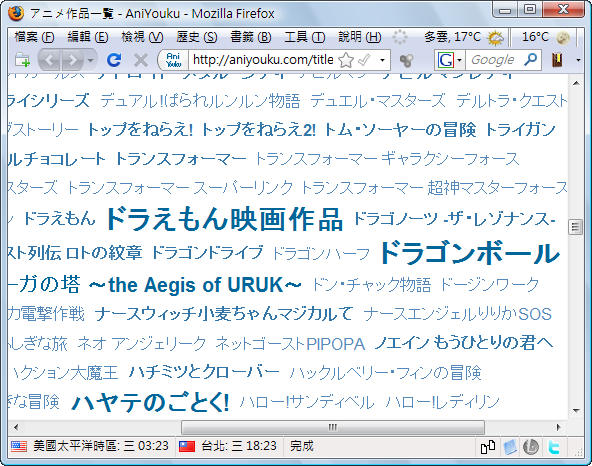Viewport: 592px width, 466px height.
Task: Click the 16°C night weather icon
Action: pos(563,37)
